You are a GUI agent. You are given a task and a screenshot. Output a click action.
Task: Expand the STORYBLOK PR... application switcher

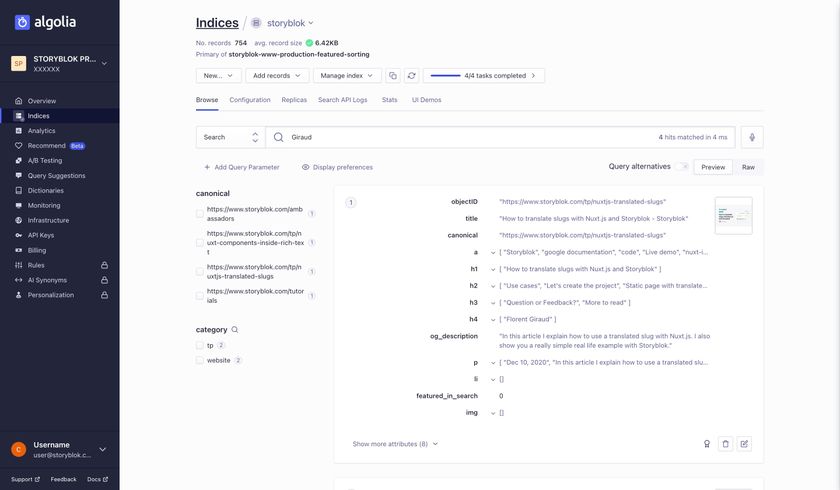(104, 64)
